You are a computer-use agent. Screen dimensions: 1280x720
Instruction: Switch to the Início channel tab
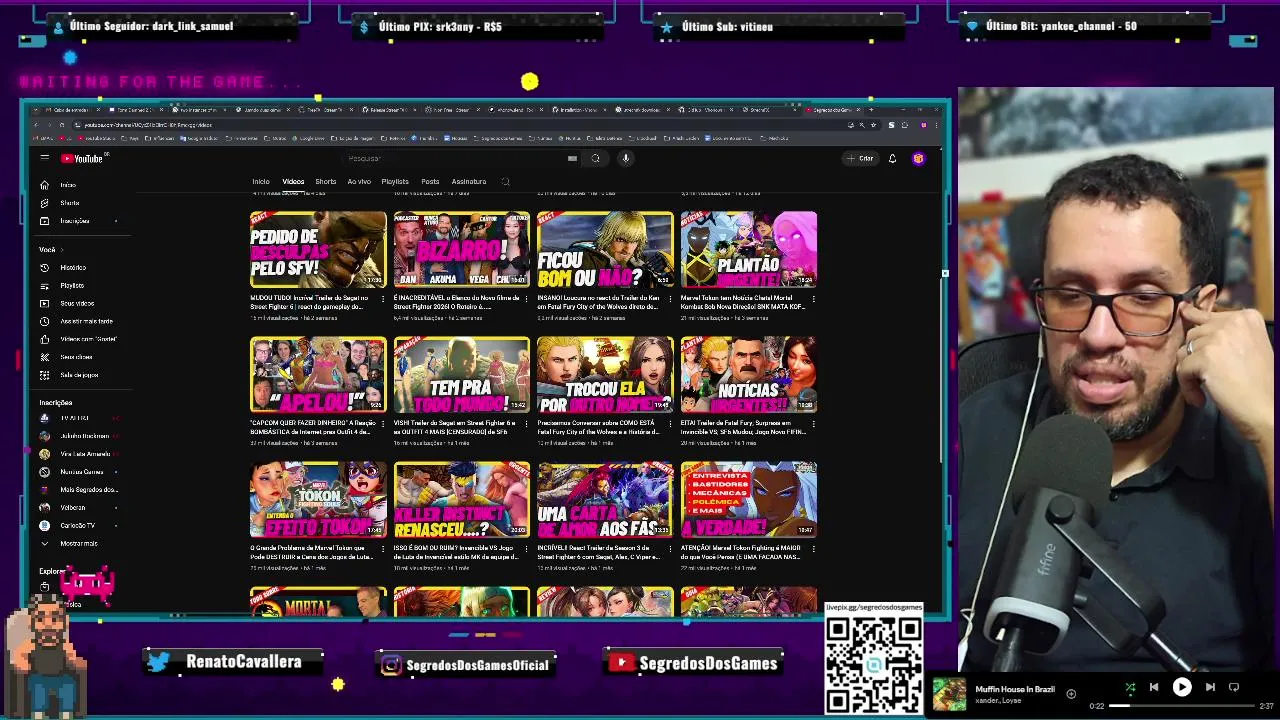tap(260, 182)
